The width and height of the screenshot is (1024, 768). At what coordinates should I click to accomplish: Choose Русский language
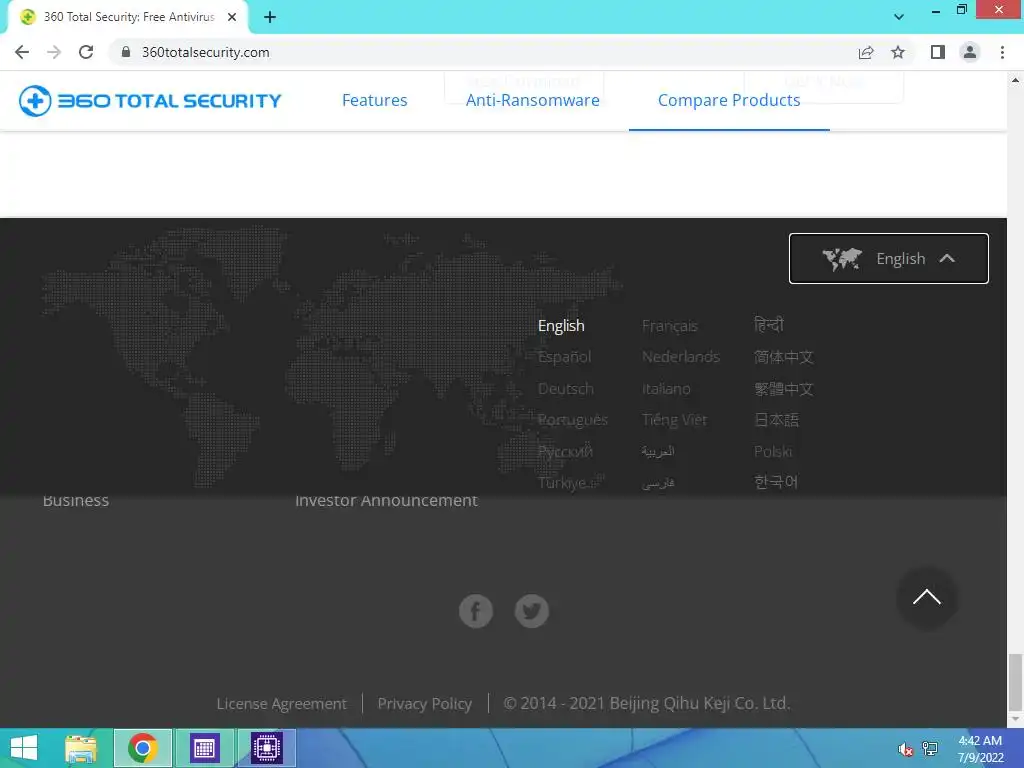[x=565, y=451]
